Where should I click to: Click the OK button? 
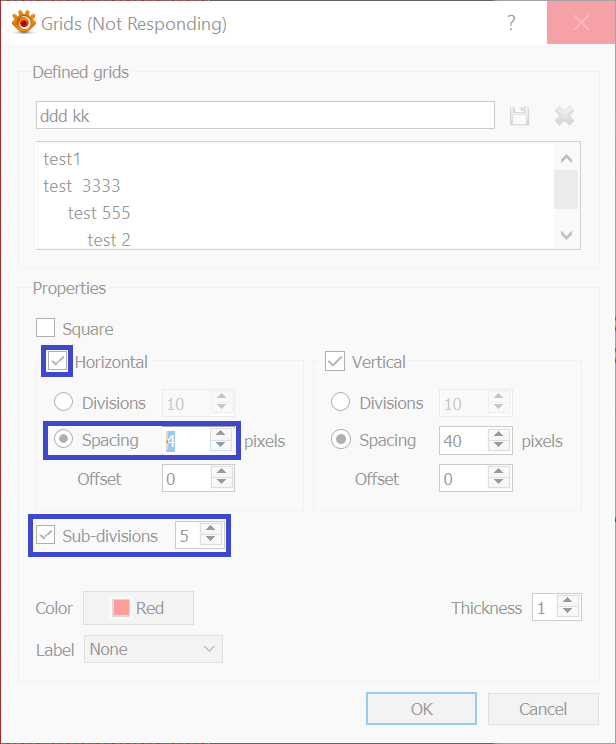(x=421, y=709)
